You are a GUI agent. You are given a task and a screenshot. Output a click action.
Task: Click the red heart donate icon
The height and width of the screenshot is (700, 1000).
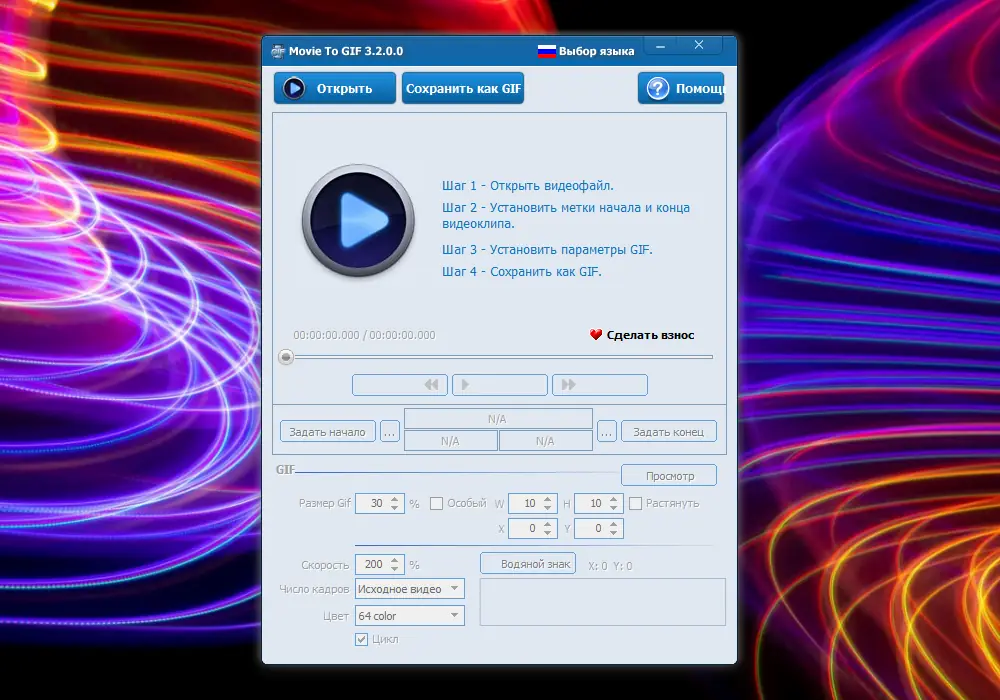(x=596, y=335)
